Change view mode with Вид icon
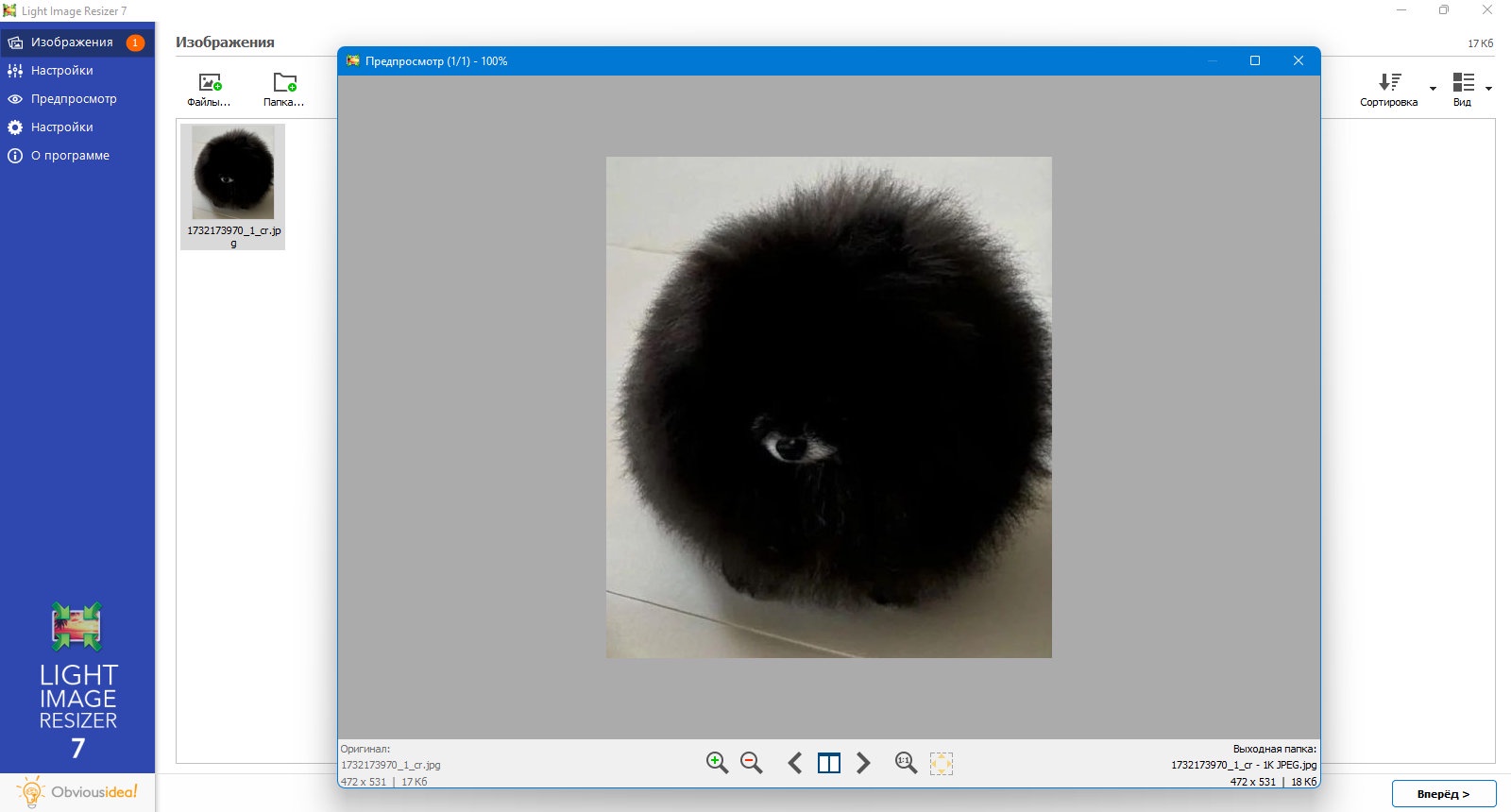Screen dimensions: 1511x812 1463,90
